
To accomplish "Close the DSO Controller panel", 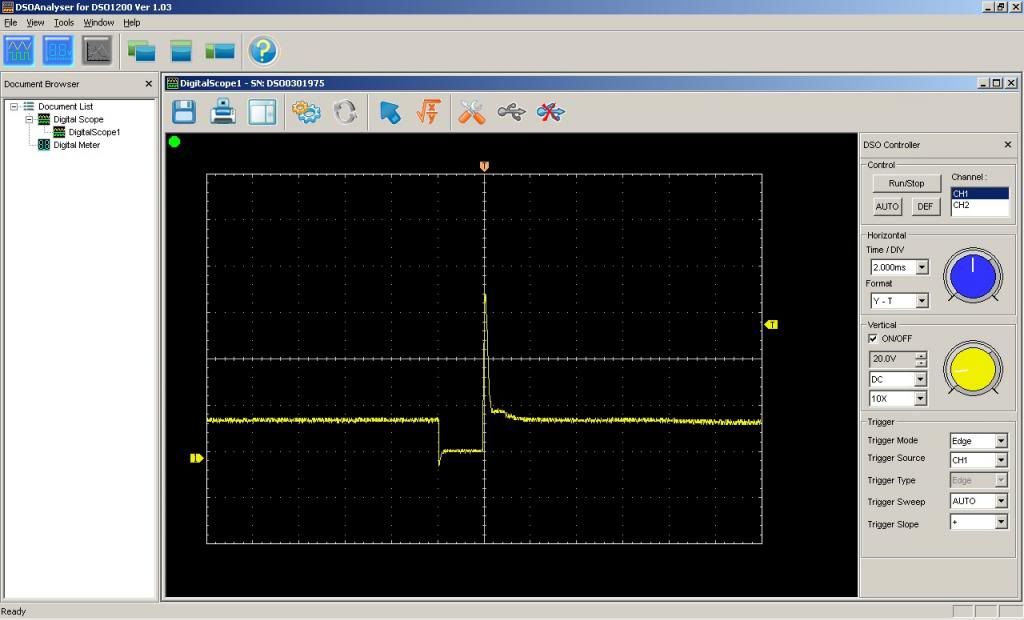I will 1008,144.
